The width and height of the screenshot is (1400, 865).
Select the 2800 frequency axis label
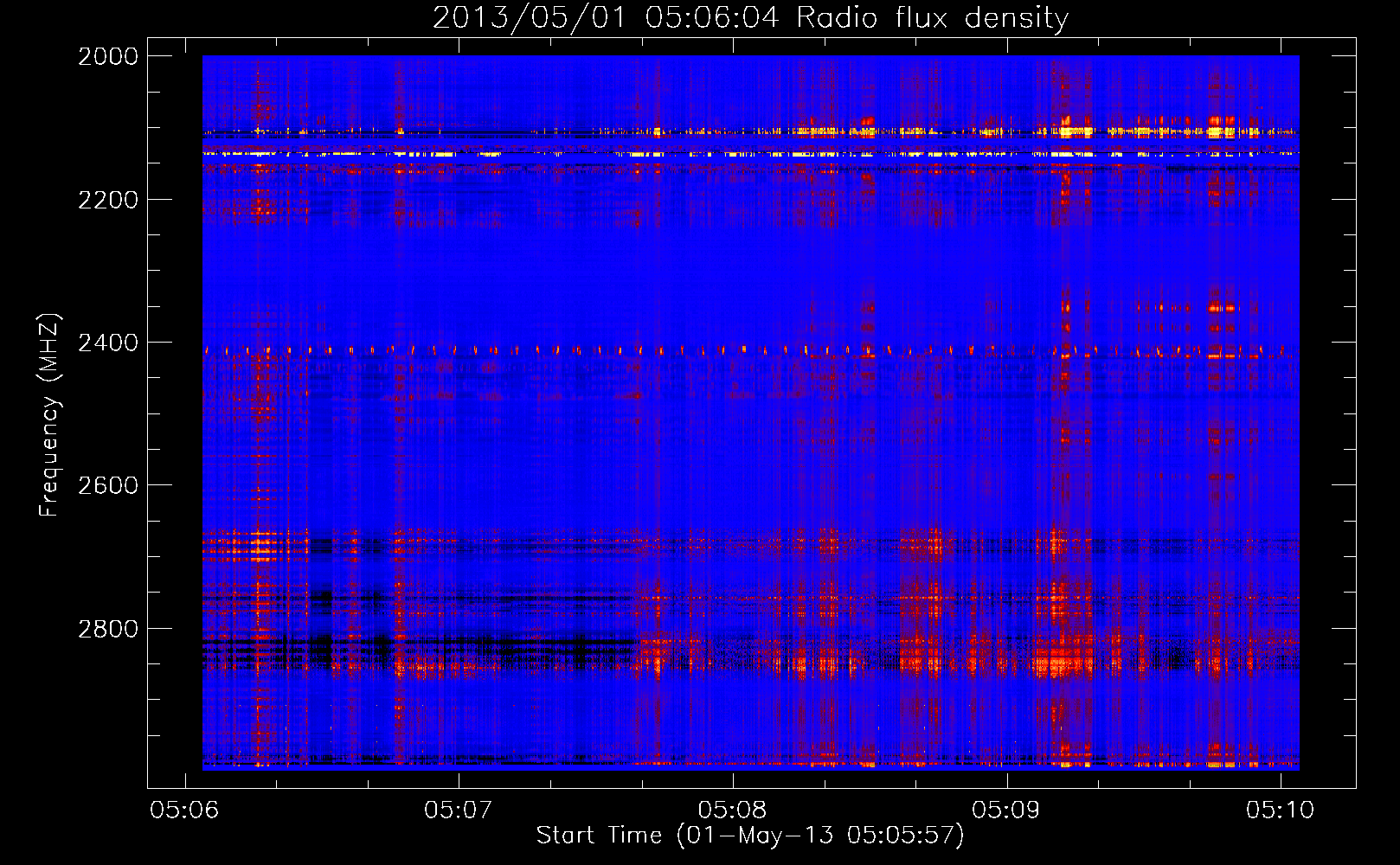[108, 629]
